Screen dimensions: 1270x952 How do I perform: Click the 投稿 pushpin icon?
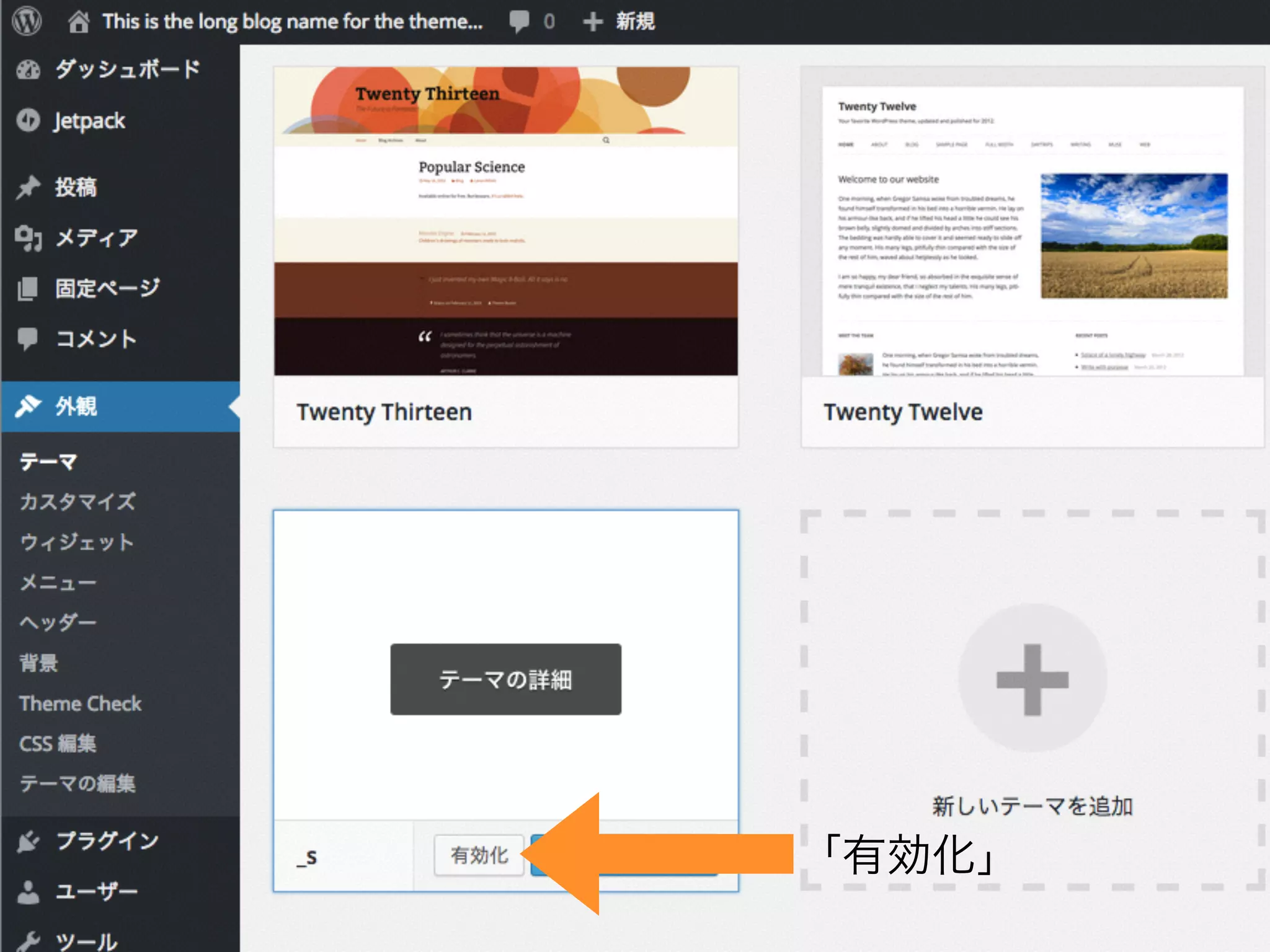coord(28,187)
